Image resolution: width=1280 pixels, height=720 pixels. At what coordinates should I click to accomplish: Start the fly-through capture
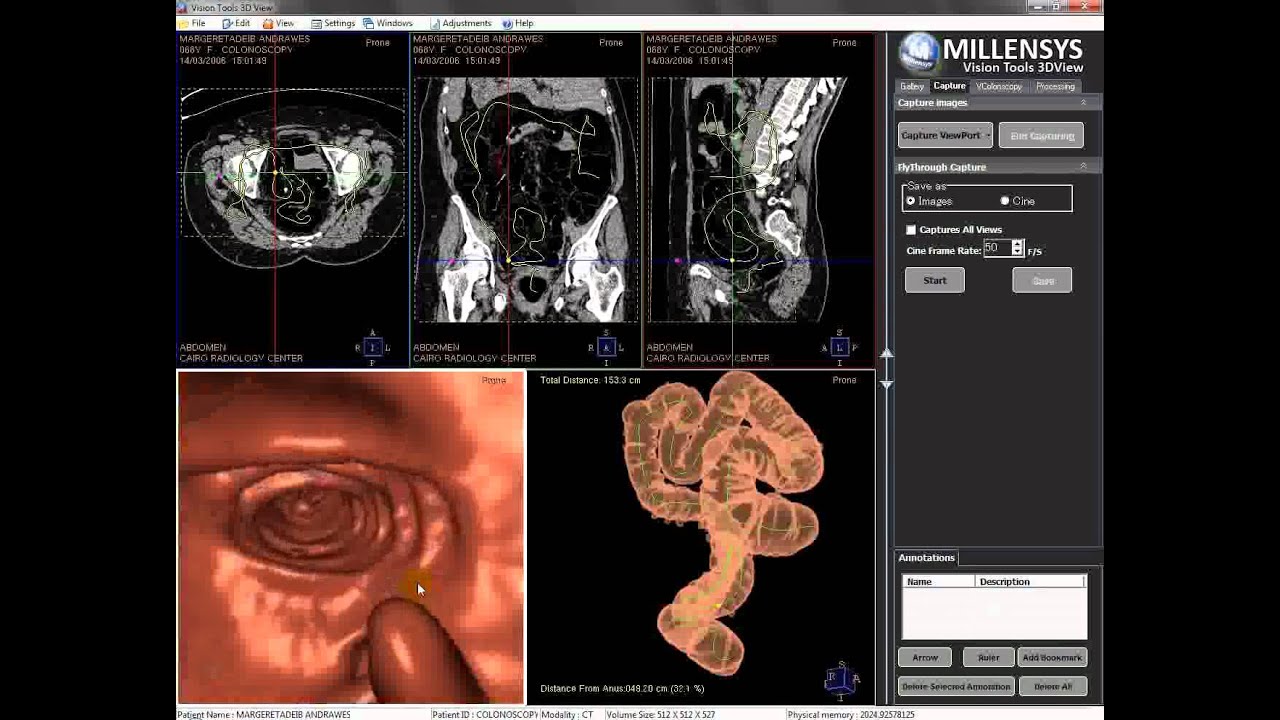click(935, 281)
